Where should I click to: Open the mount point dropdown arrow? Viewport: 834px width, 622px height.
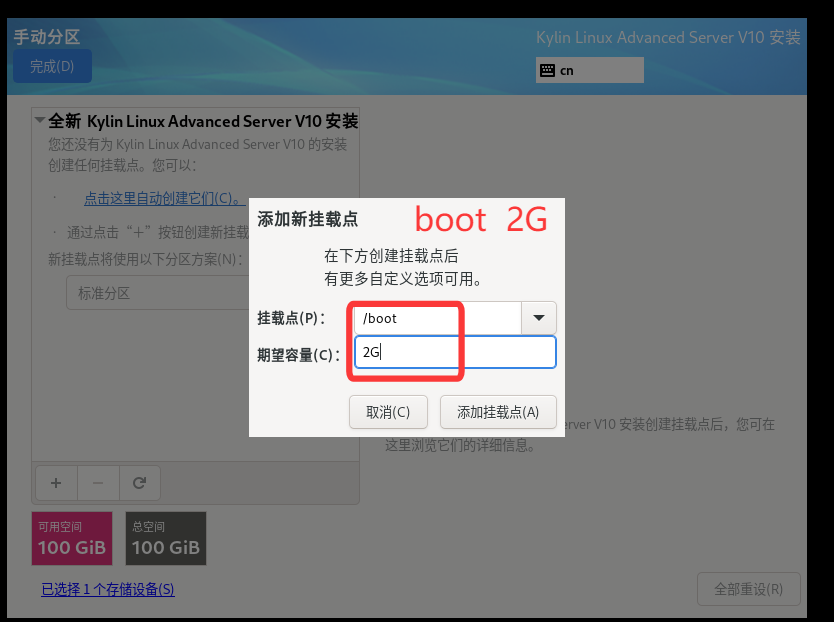[x=539, y=318]
